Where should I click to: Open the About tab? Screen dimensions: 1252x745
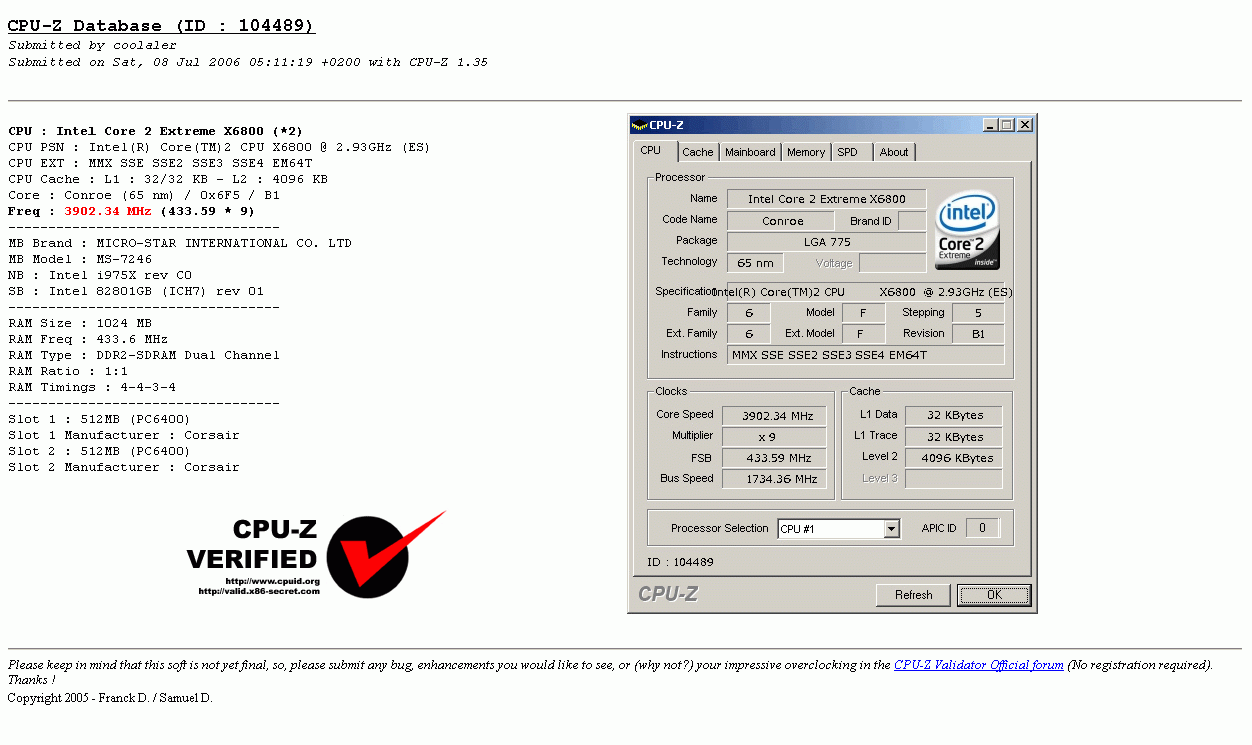[x=894, y=152]
